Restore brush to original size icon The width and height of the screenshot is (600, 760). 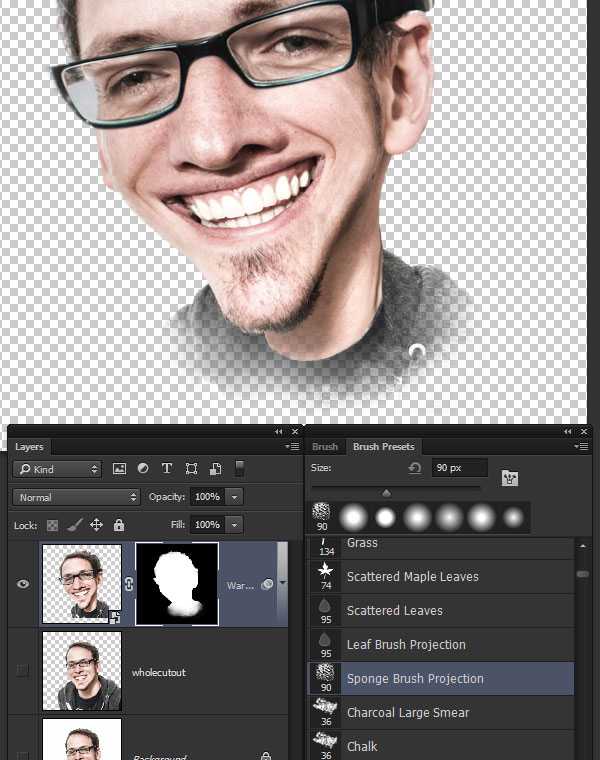click(x=414, y=468)
